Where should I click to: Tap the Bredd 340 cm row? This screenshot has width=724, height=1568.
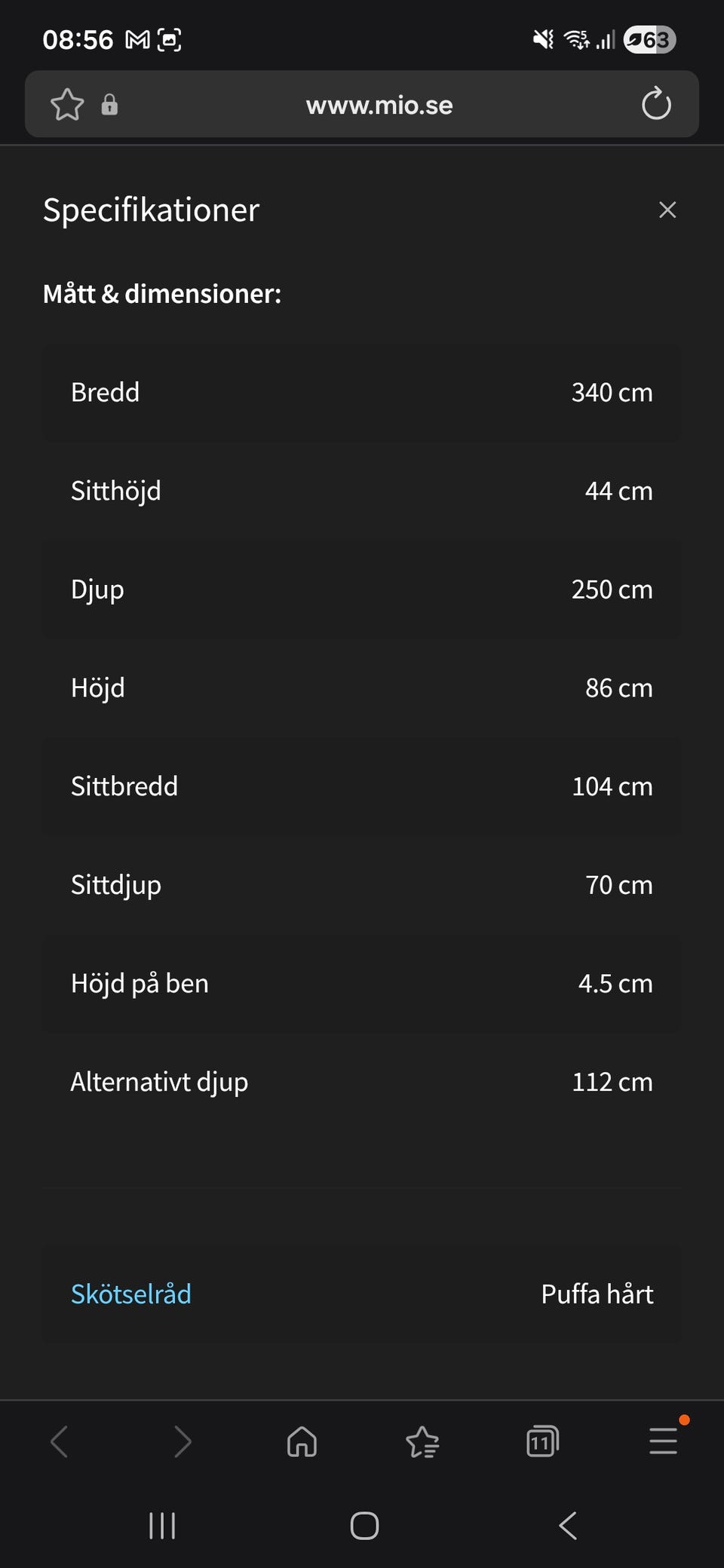click(x=362, y=393)
